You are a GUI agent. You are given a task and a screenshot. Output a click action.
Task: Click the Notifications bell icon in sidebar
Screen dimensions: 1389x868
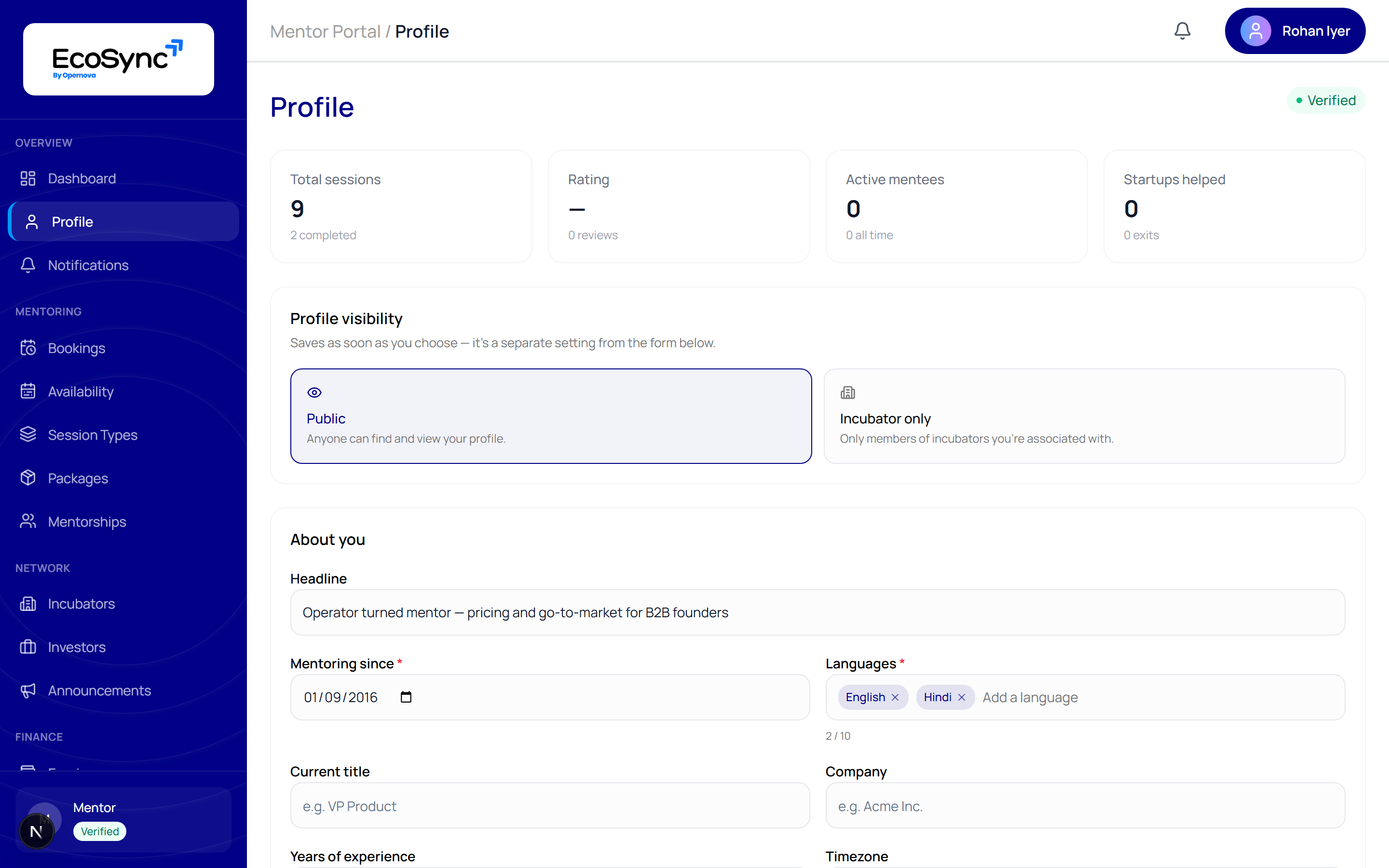coord(27,265)
